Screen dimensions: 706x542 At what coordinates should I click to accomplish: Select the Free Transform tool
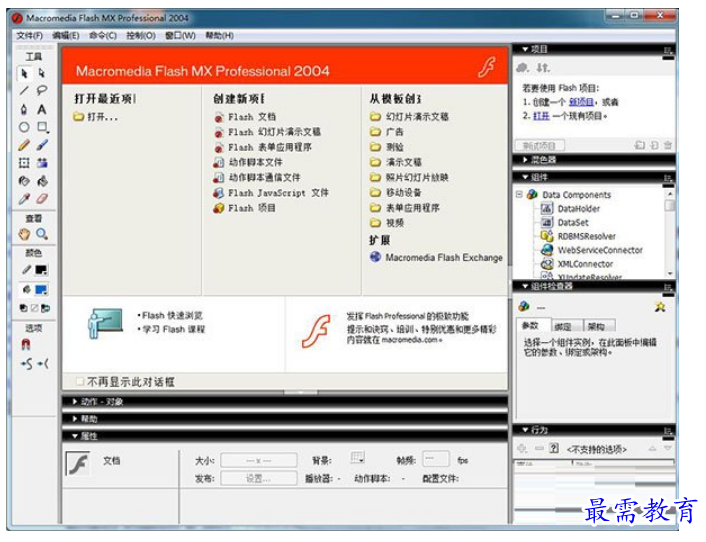24,163
